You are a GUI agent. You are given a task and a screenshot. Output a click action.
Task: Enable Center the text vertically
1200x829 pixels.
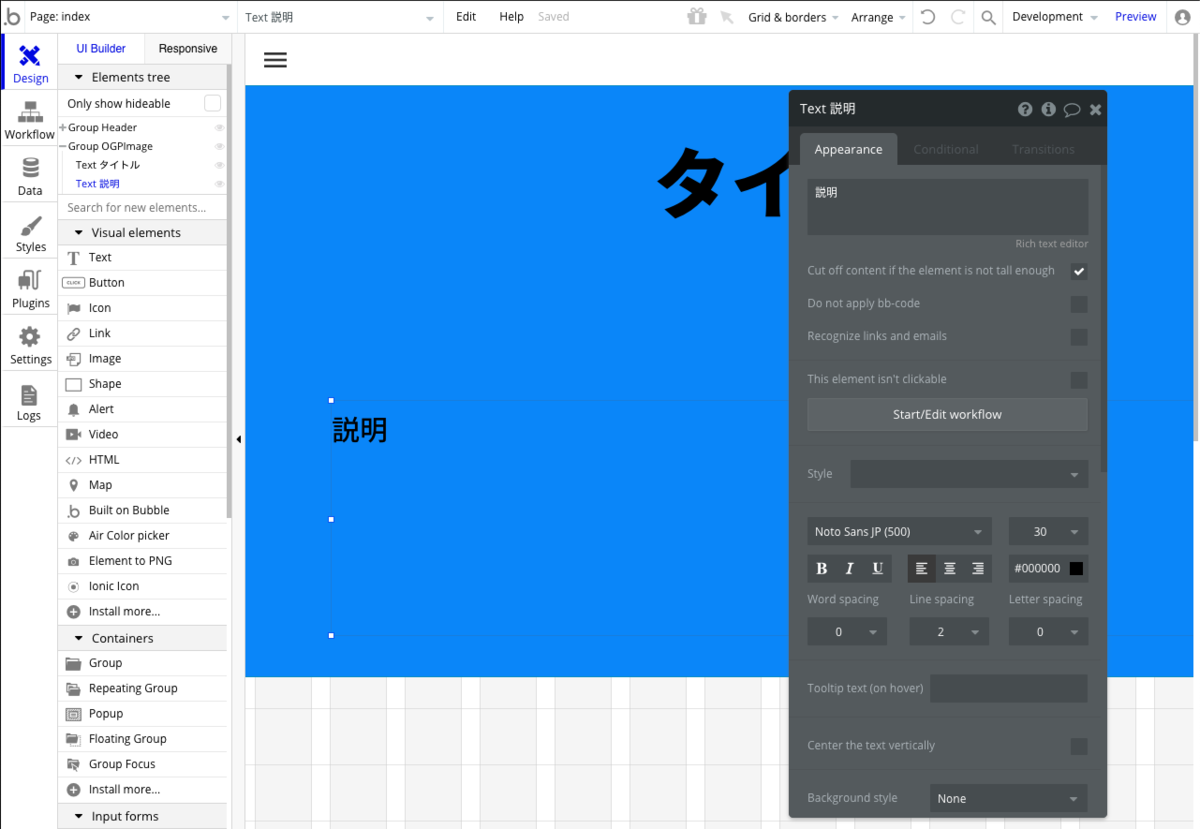[1079, 746]
